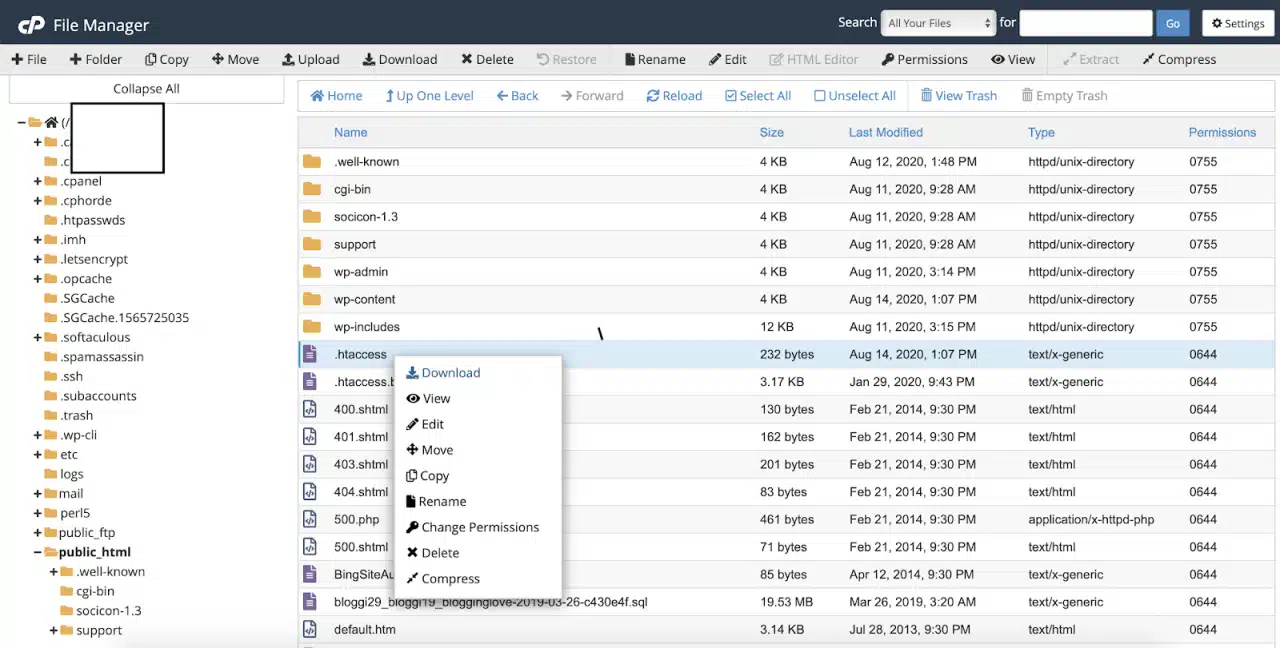This screenshot has width=1280, height=648.
Task: Click the Move toolbar button
Action: (x=235, y=59)
